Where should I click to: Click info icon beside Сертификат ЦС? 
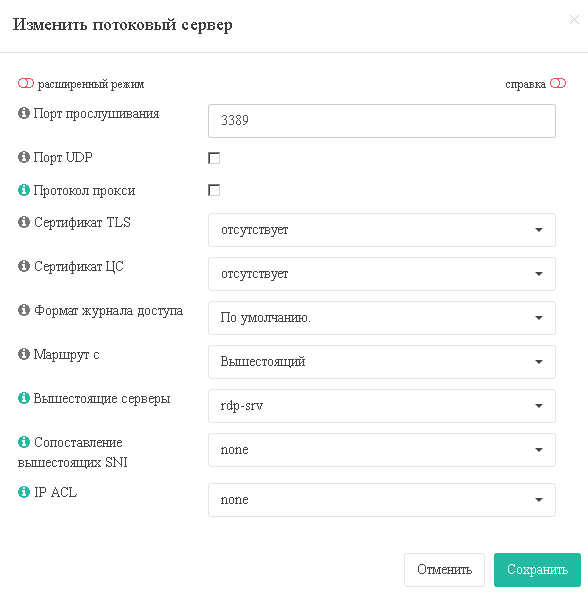coord(24,266)
